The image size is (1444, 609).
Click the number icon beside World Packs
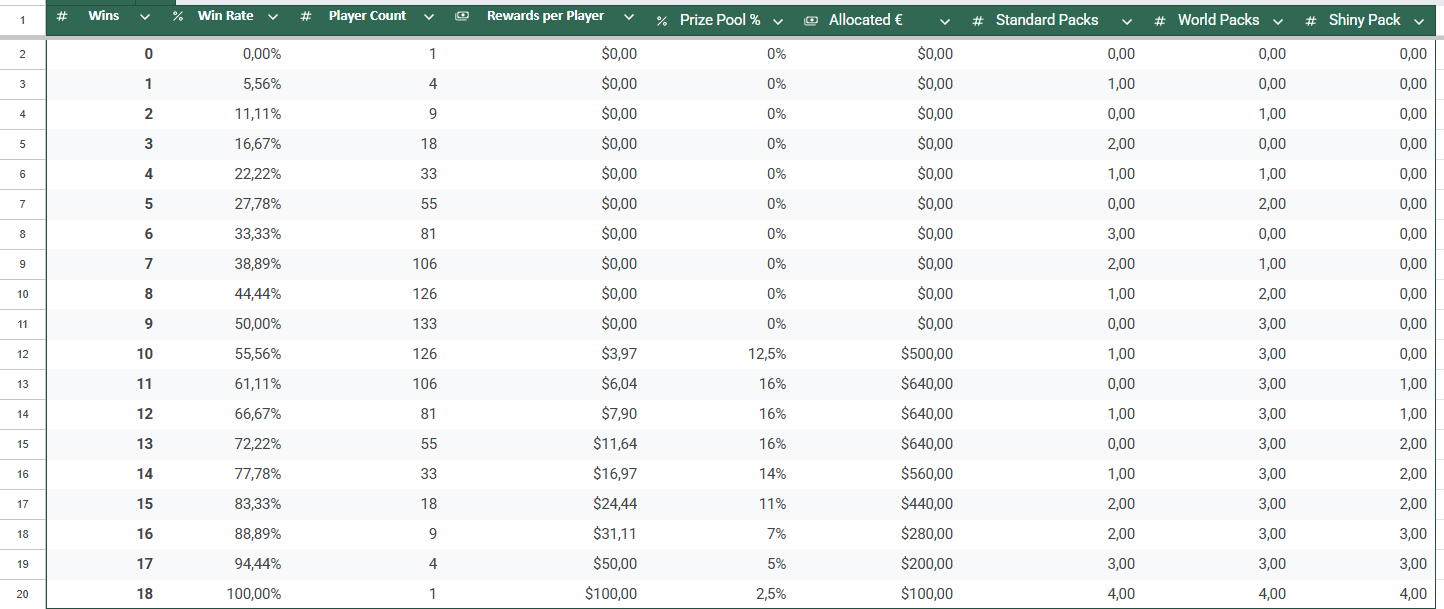point(1159,21)
